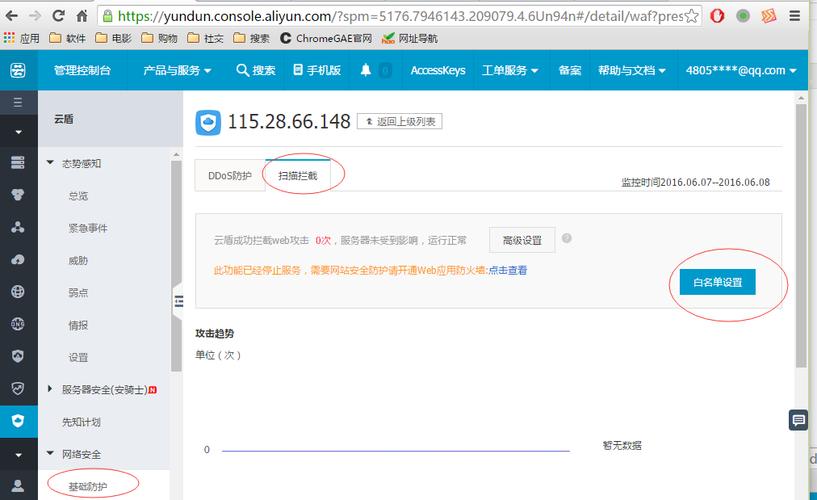The height and width of the screenshot is (500, 817).
Task: Expand the 产品与服务 dropdown
Action: [x=177, y=70]
